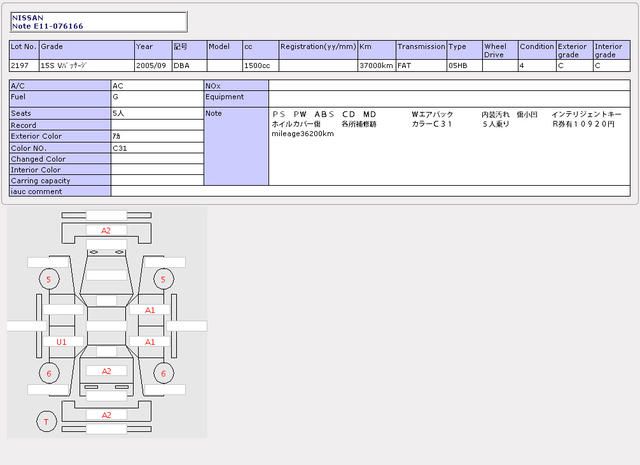Screen dimensions: 640x465
Task: Click the Interior Color row label
Action: pyautogui.click(x=60, y=169)
